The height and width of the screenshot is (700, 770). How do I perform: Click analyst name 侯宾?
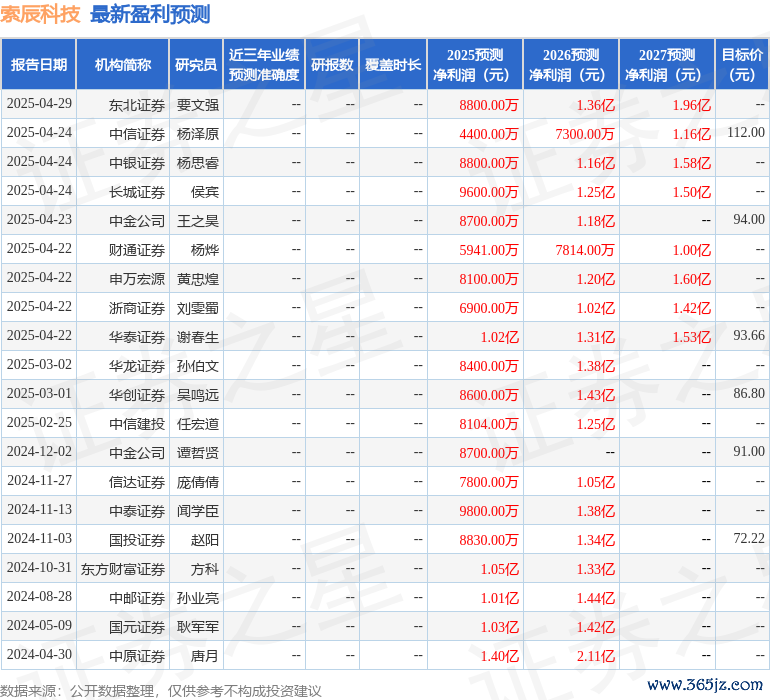[205, 192]
